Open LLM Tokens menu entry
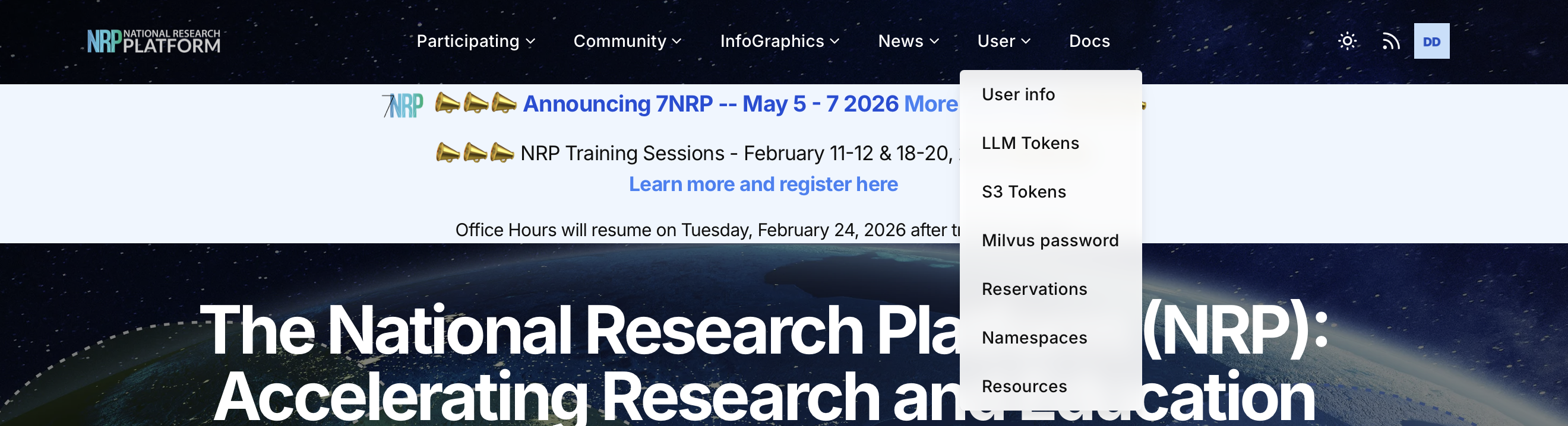1568x426 pixels. coord(1030,144)
